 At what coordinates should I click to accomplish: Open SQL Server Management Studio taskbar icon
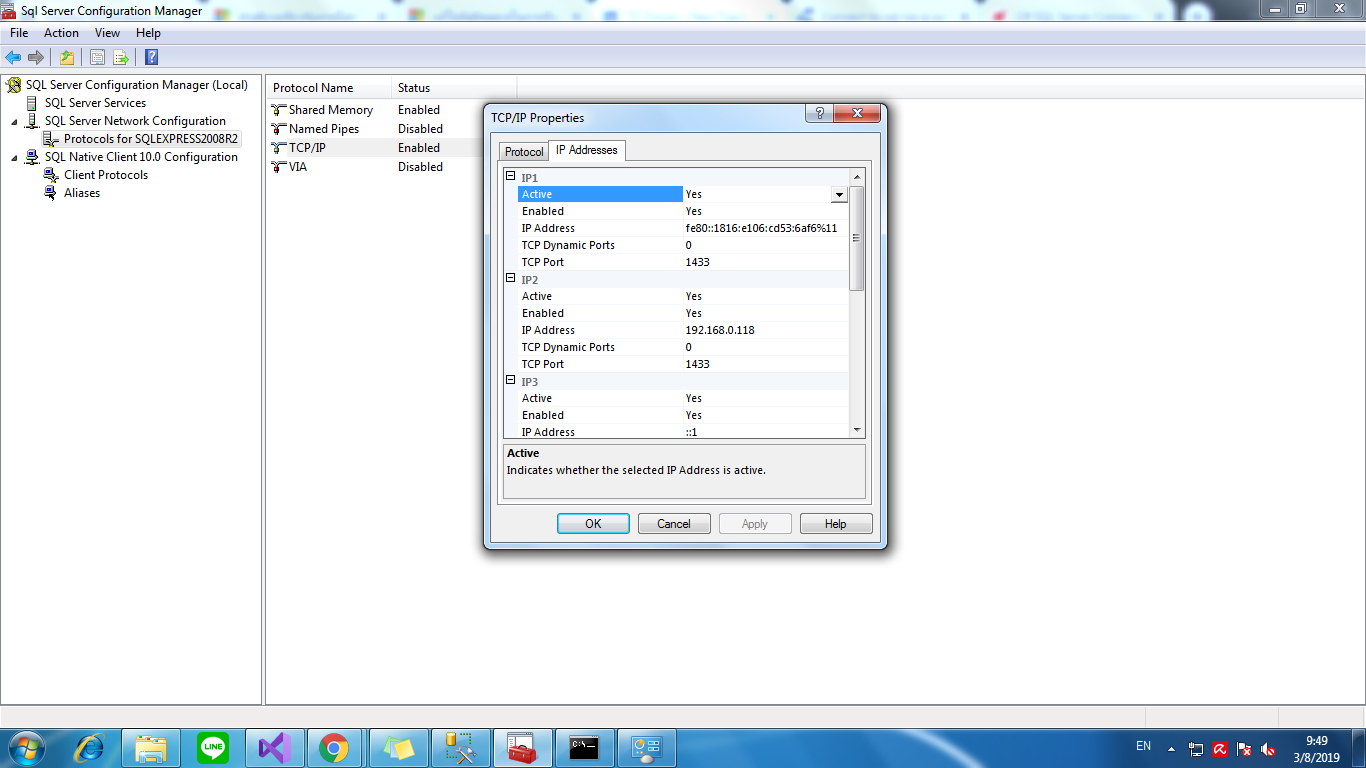pyautogui.click(x=460, y=747)
